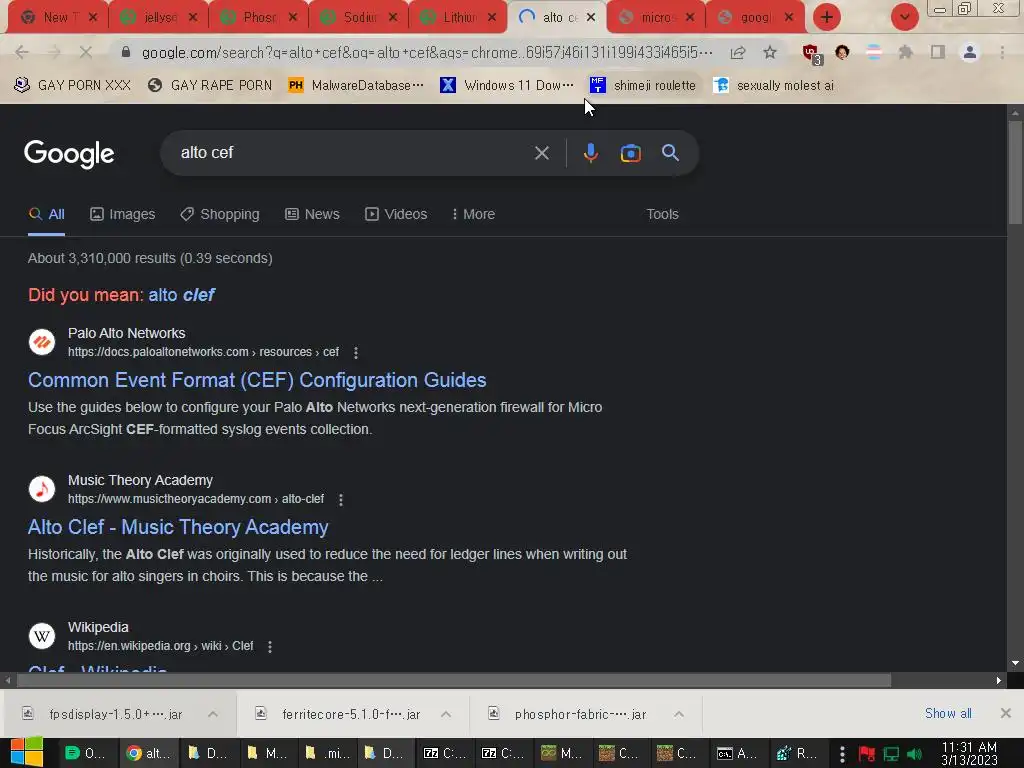This screenshot has height=768, width=1024.
Task: Show hidden tray icons overflow dots
Action: [842, 754]
